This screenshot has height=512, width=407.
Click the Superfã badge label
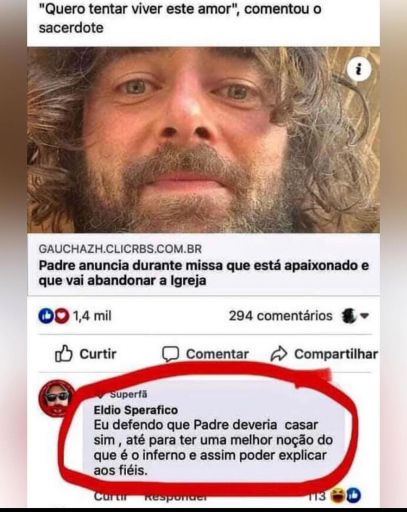point(128,394)
